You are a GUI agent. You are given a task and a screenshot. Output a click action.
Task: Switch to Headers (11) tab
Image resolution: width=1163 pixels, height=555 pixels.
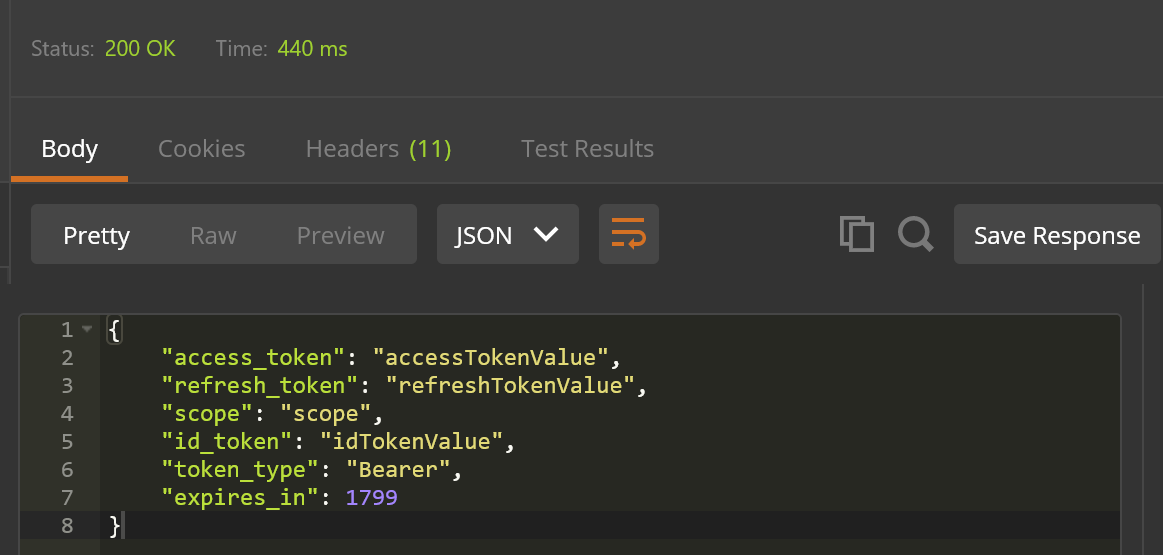tap(378, 149)
